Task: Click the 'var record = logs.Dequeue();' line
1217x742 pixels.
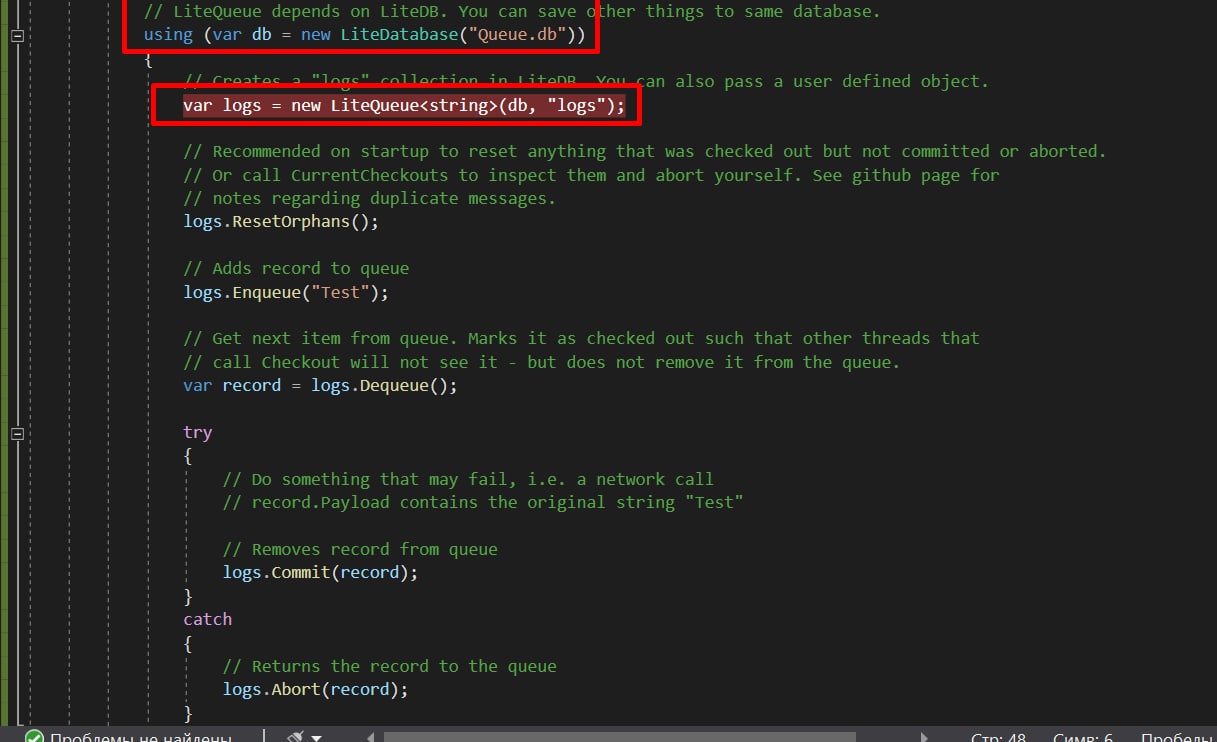Action: point(320,385)
